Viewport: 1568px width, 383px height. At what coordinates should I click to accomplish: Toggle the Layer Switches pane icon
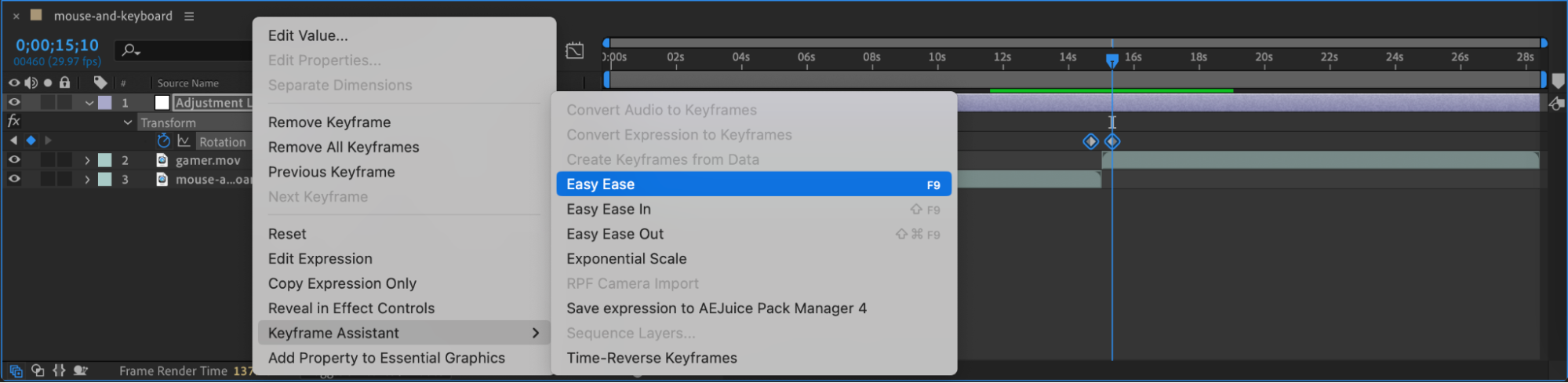click(16, 370)
